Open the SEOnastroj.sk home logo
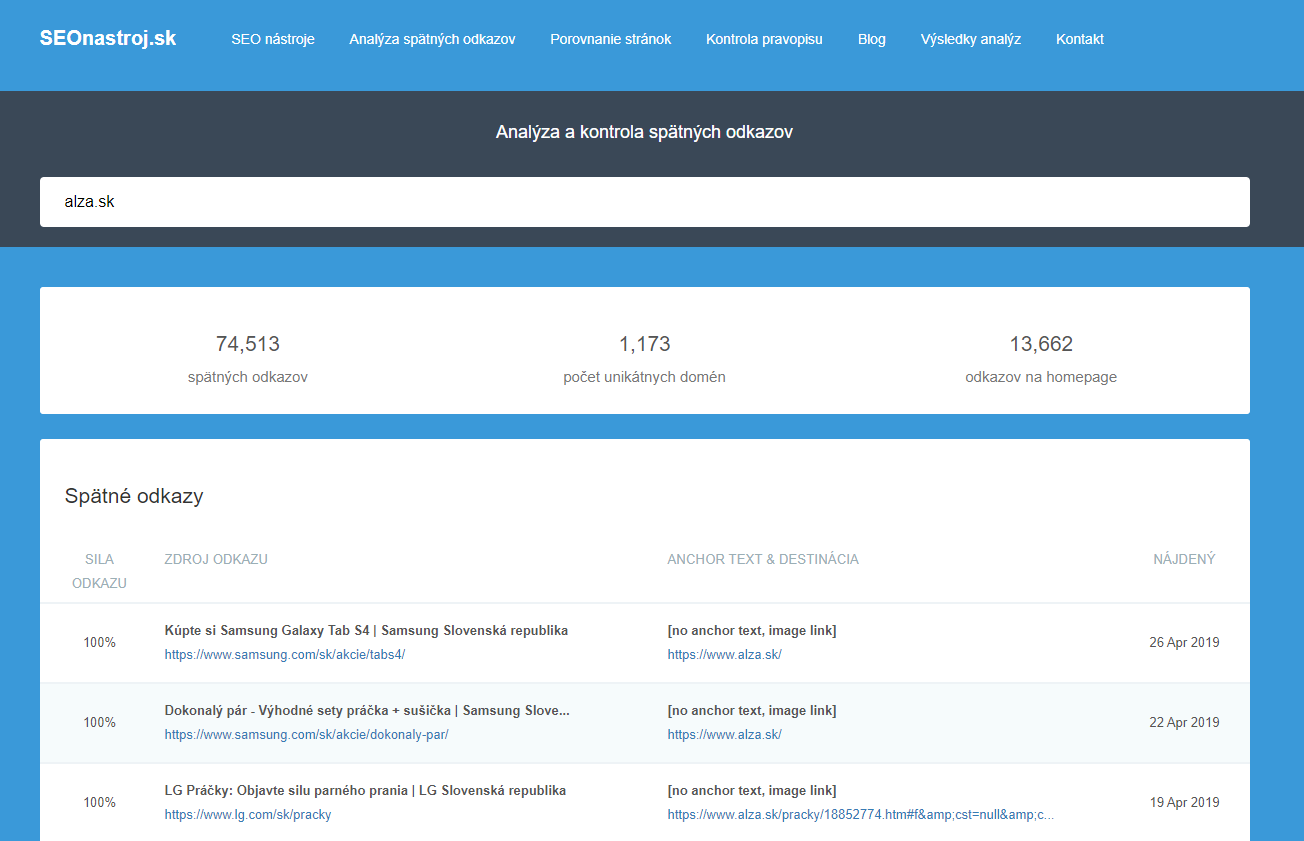 click(108, 38)
